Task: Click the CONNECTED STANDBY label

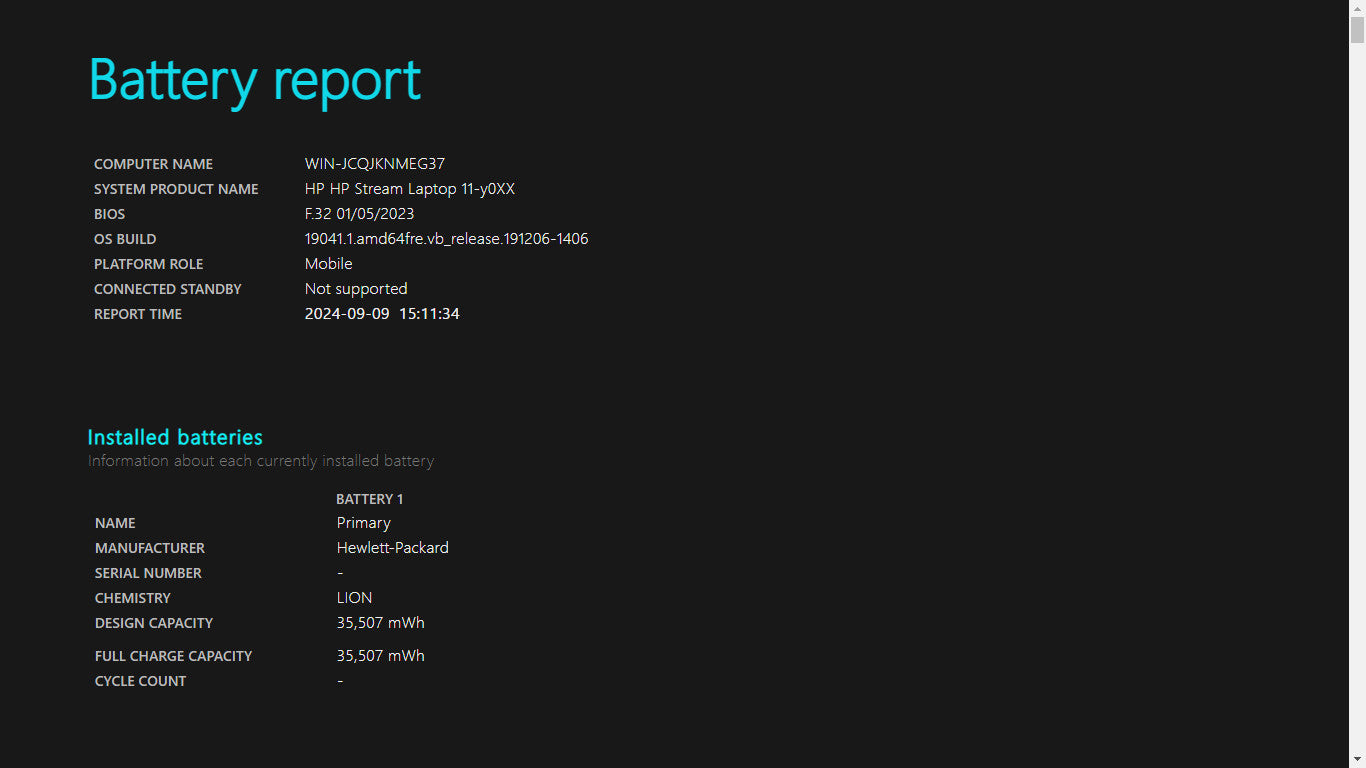Action: pos(168,289)
